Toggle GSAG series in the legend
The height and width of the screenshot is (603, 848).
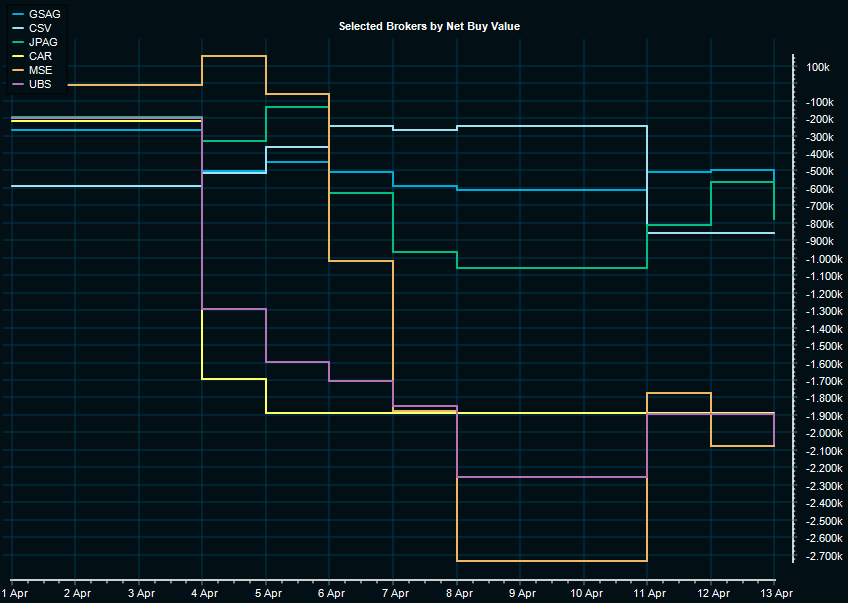tap(45, 15)
